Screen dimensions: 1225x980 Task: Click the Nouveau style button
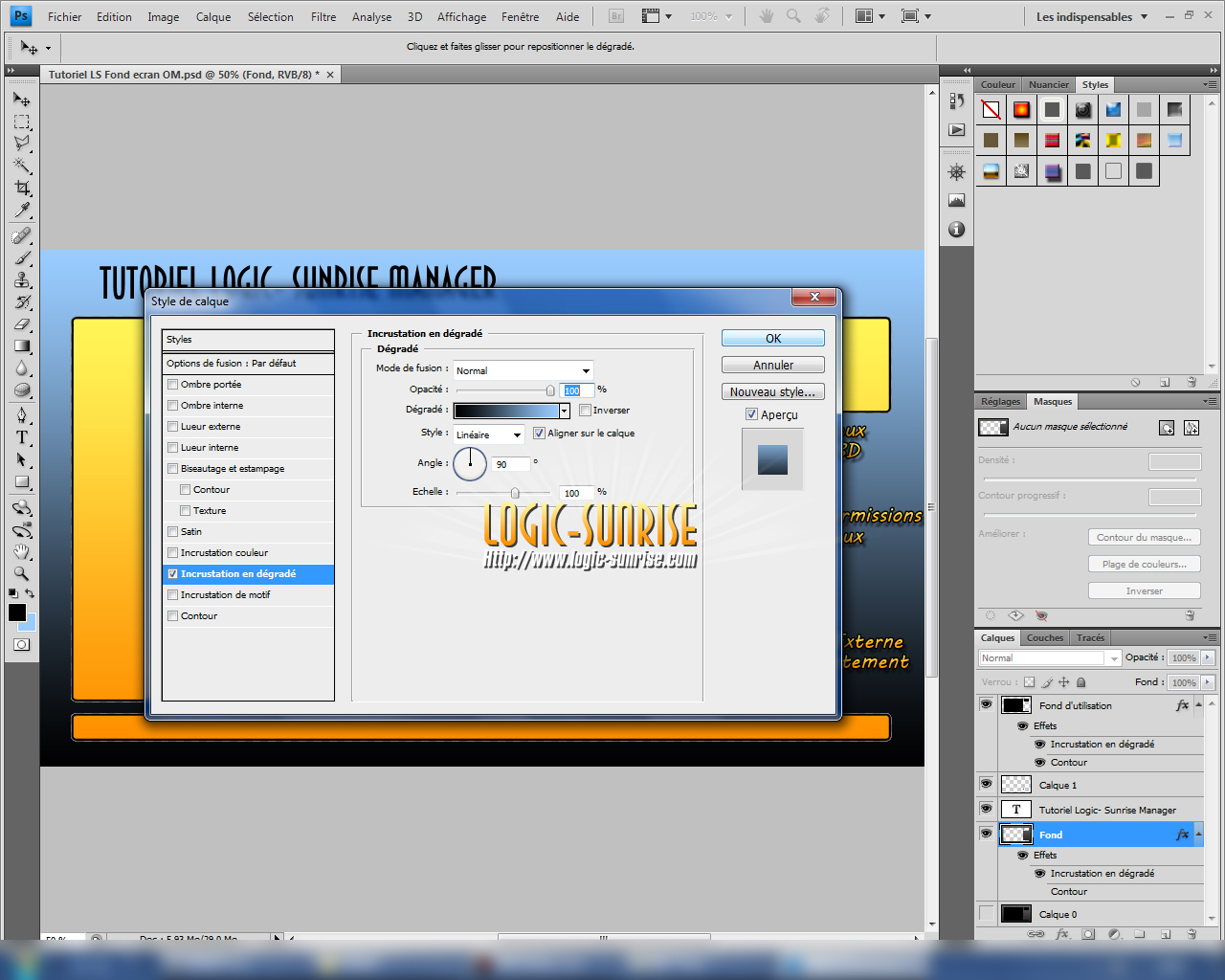click(772, 391)
